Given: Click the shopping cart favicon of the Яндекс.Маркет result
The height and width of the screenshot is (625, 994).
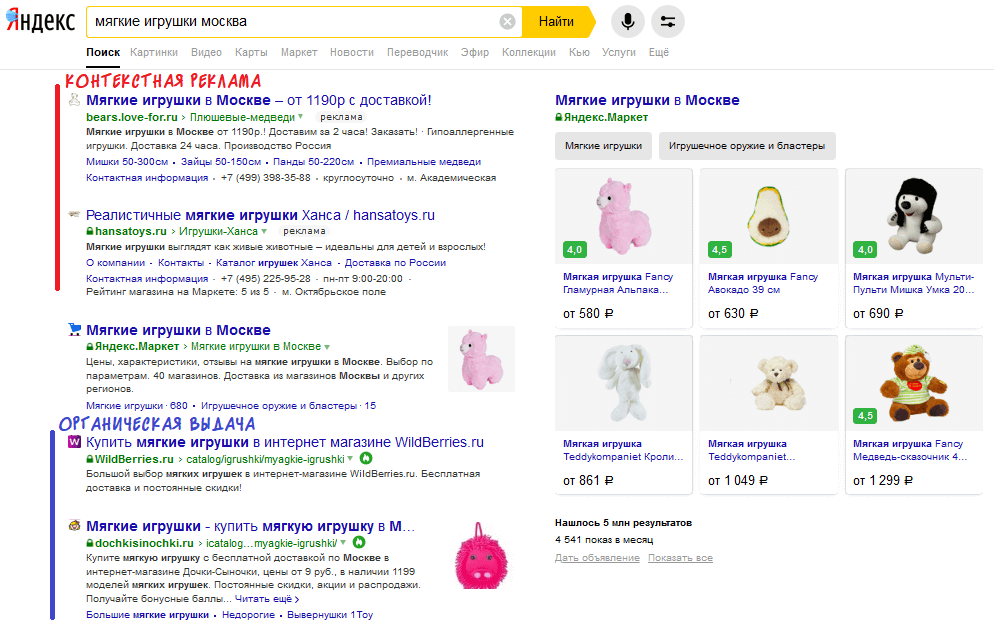Looking at the screenshot, I should [x=74, y=329].
